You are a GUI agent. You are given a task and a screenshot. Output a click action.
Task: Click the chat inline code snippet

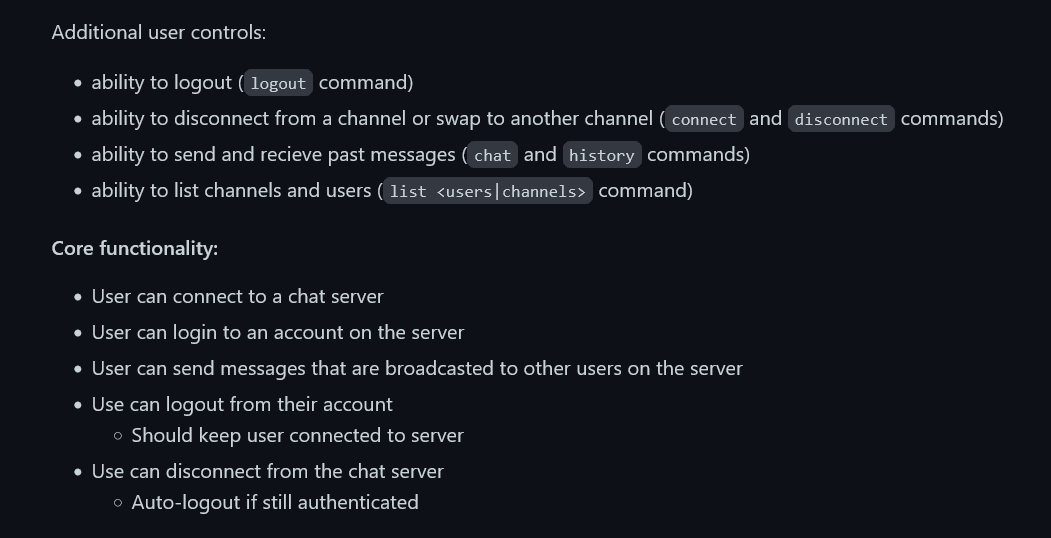[492, 155]
